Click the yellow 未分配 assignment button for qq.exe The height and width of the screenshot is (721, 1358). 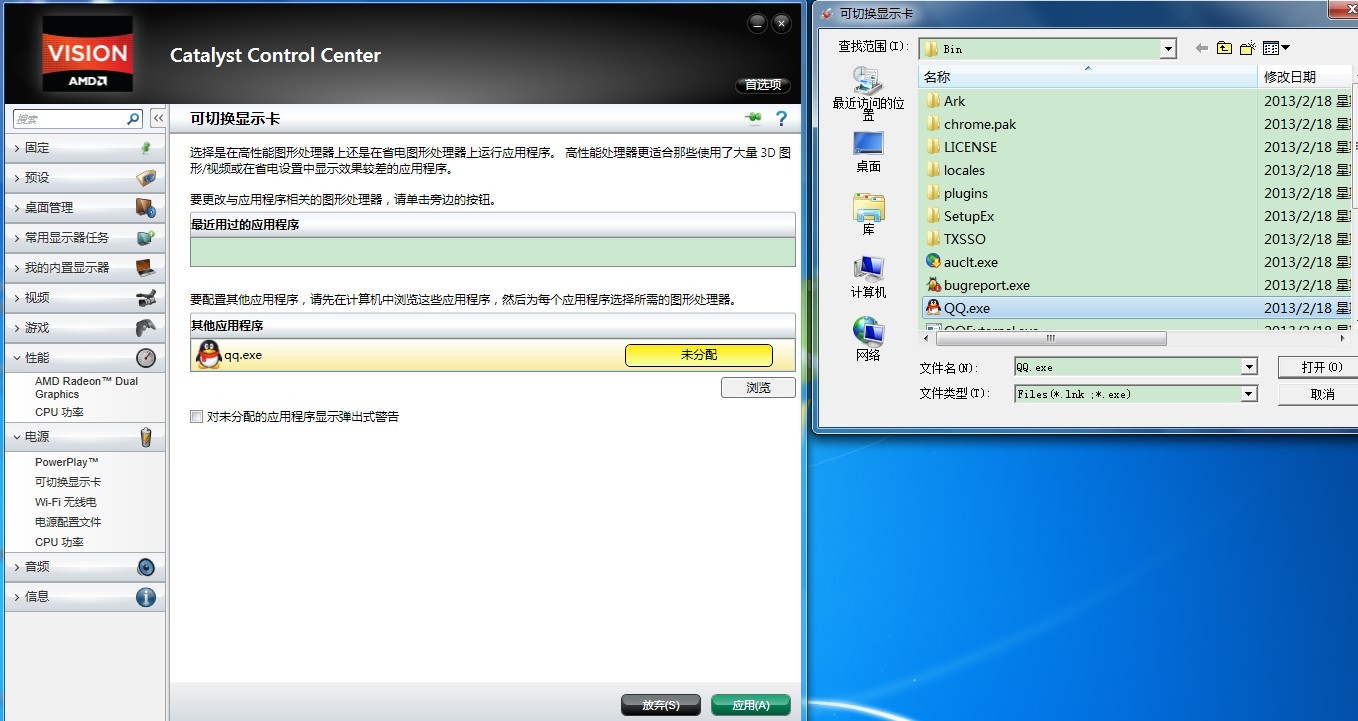pos(697,355)
